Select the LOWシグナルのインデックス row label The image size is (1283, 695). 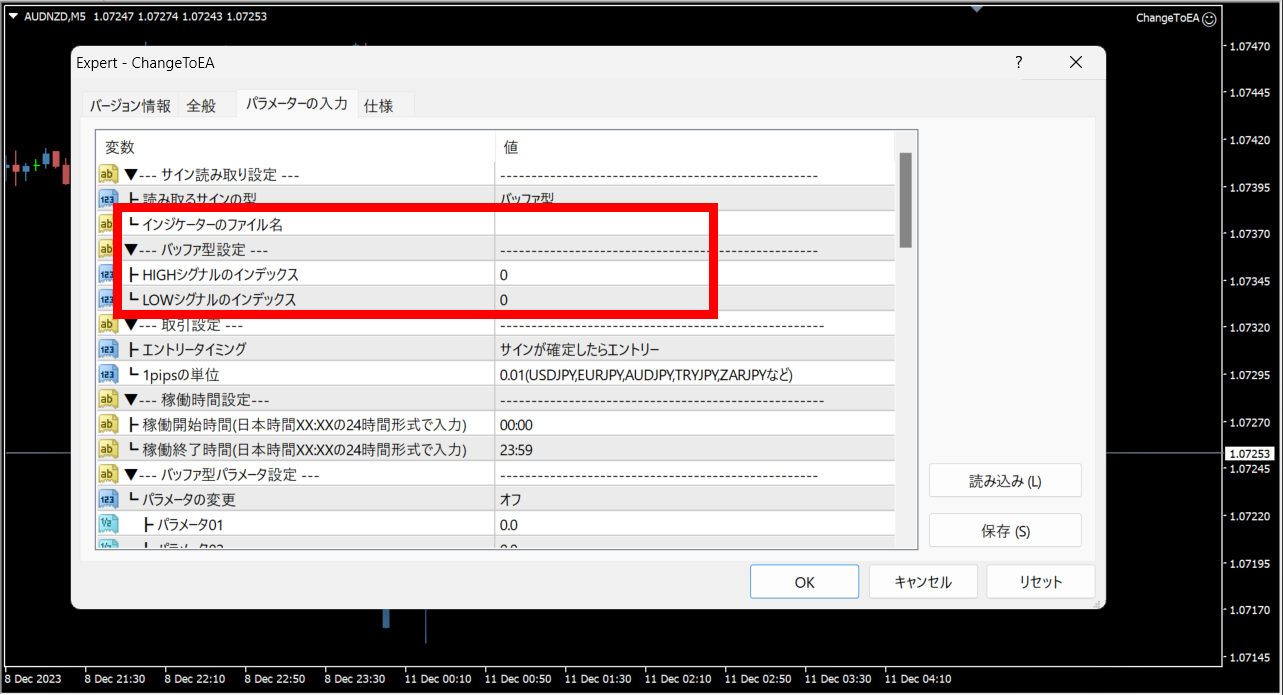[x=213, y=300]
